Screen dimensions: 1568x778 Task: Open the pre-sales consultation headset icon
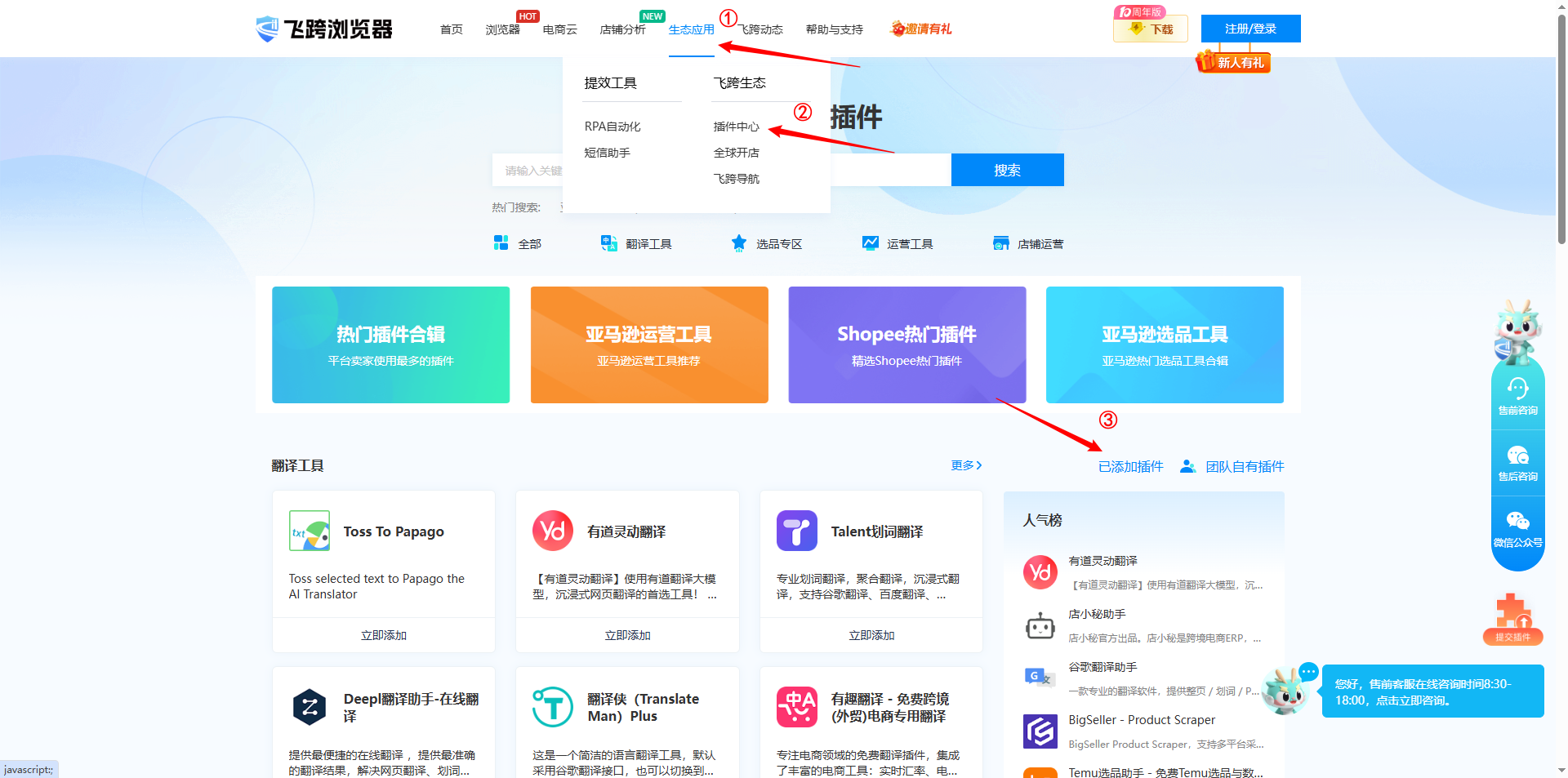(1517, 389)
